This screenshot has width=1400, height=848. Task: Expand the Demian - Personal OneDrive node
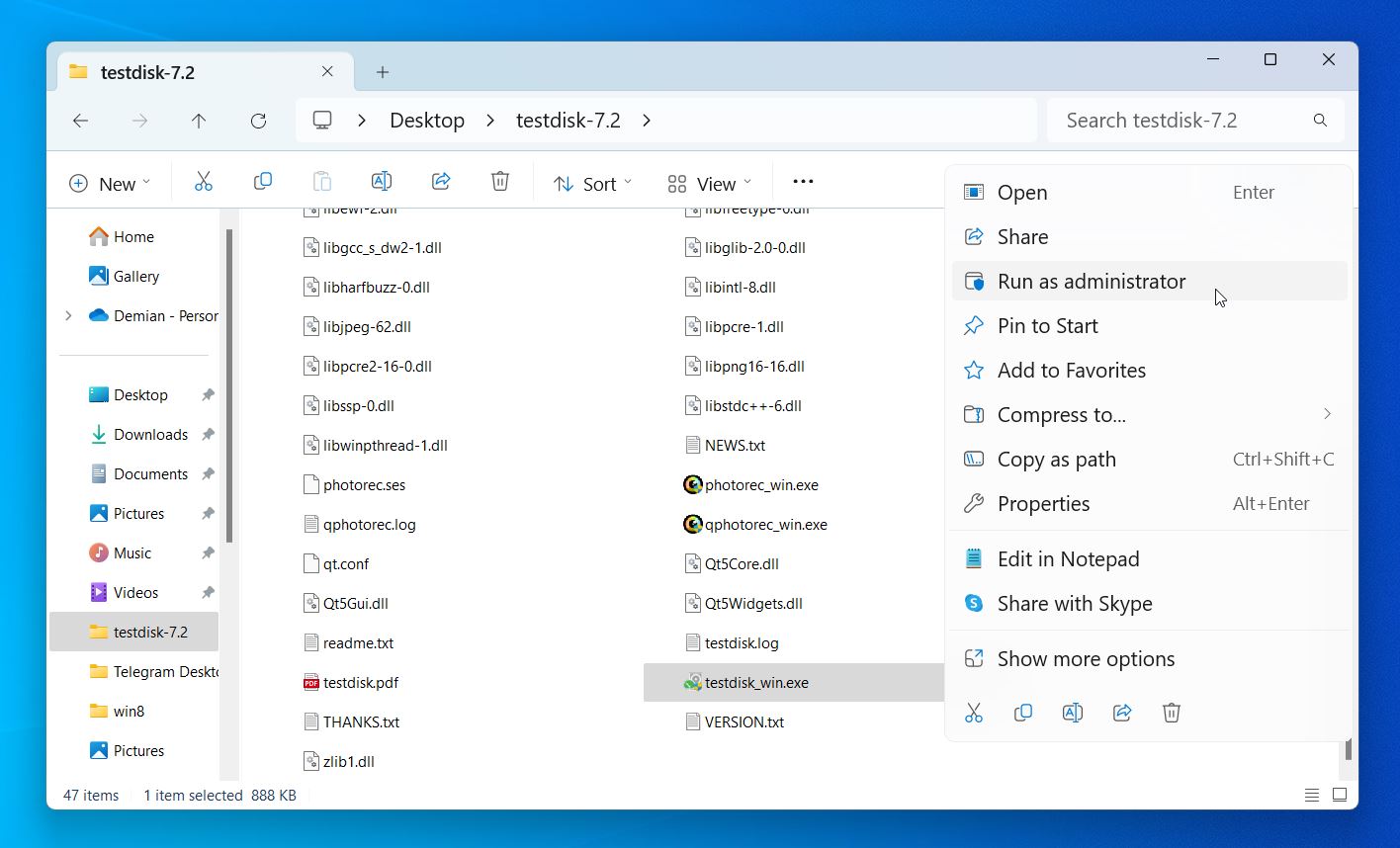pos(68,316)
